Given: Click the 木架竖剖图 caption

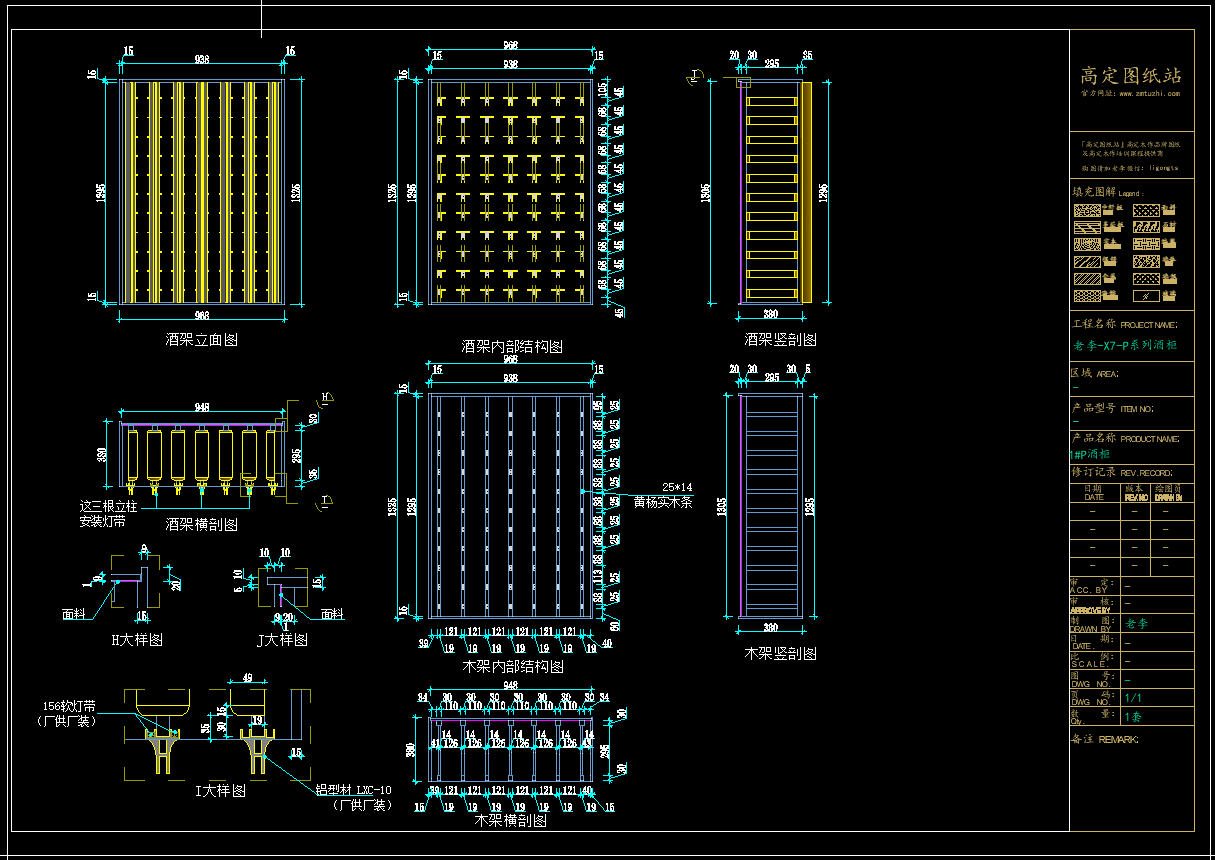Looking at the screenshot, I should (780, 653).
